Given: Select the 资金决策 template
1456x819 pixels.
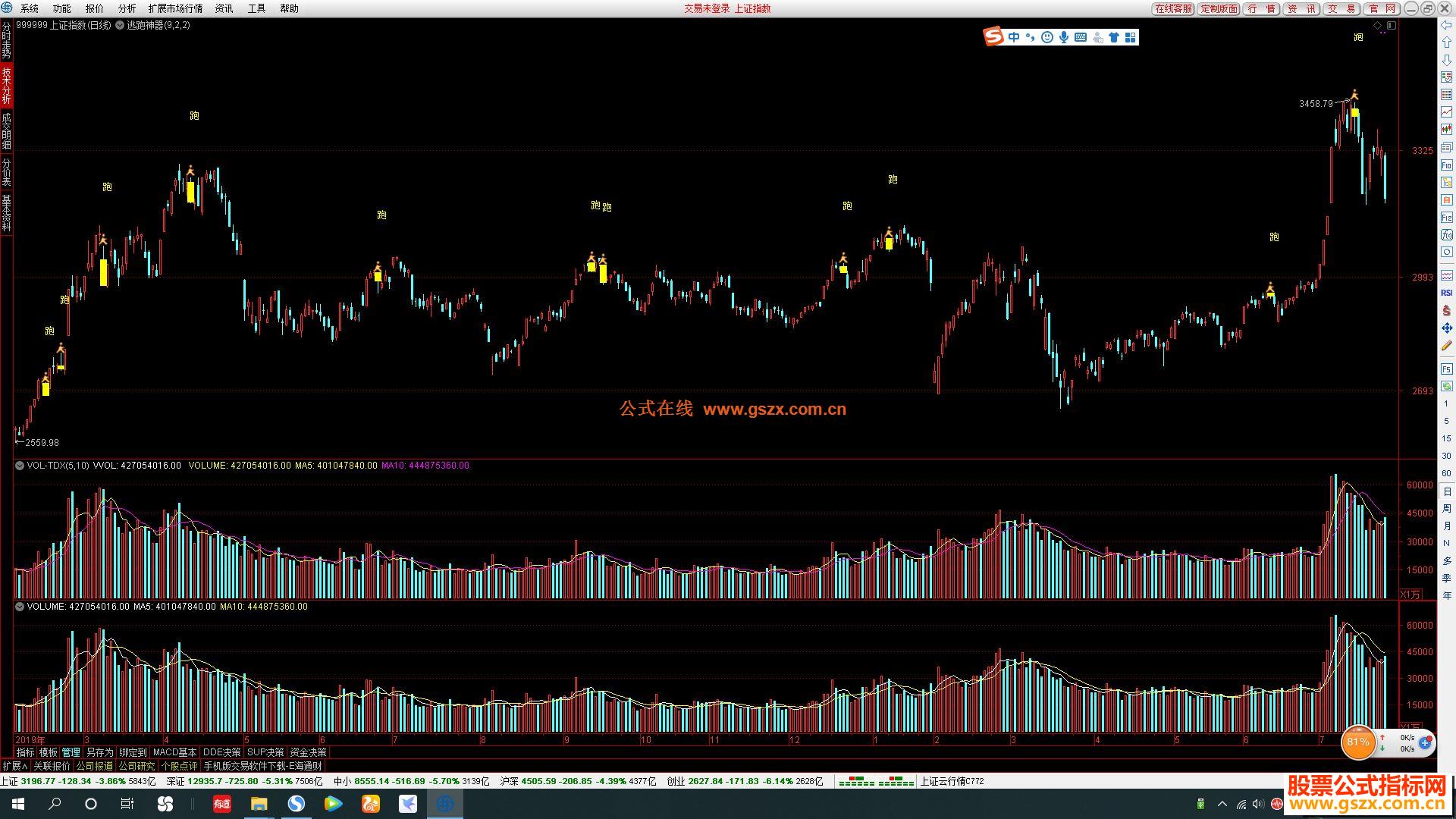Looking at the screenshot, I should coord(308,752).
